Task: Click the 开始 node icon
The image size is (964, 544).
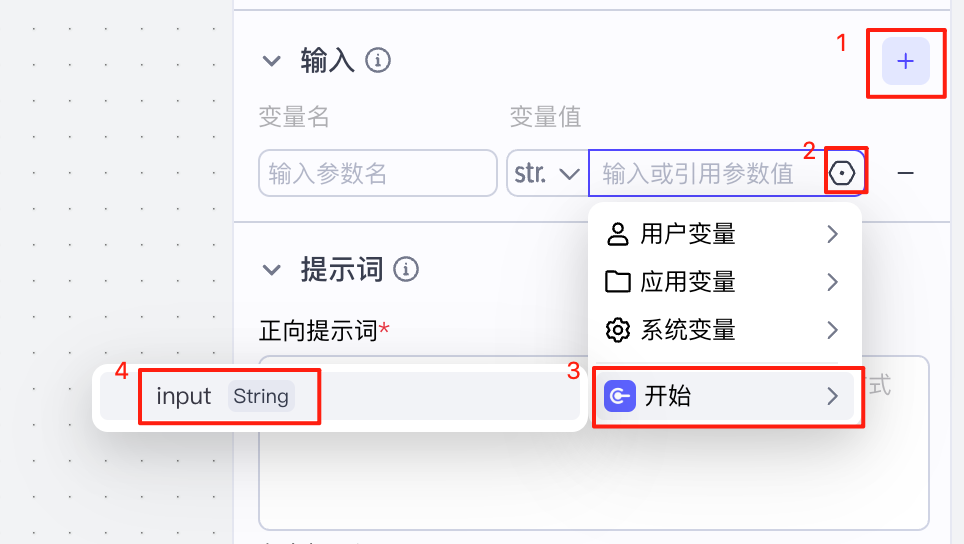Action: 620,396
